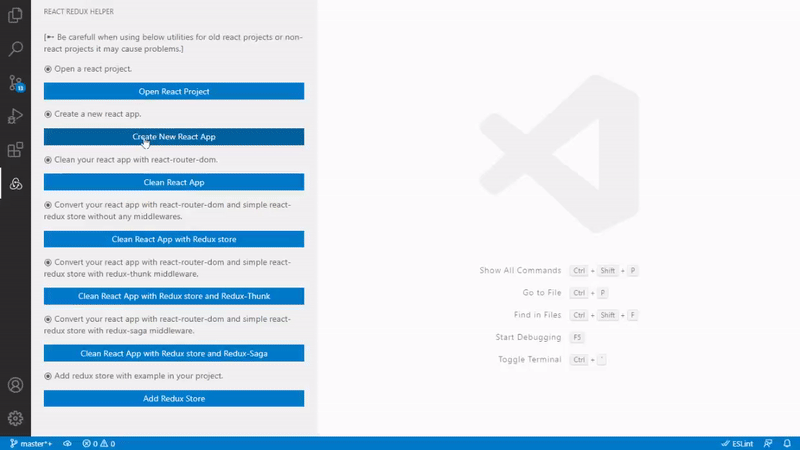This screenshot has width=800, height=450.
Task: Click Clean React App with Redux store
Action: pyautogui.click(x=174, y=239)
